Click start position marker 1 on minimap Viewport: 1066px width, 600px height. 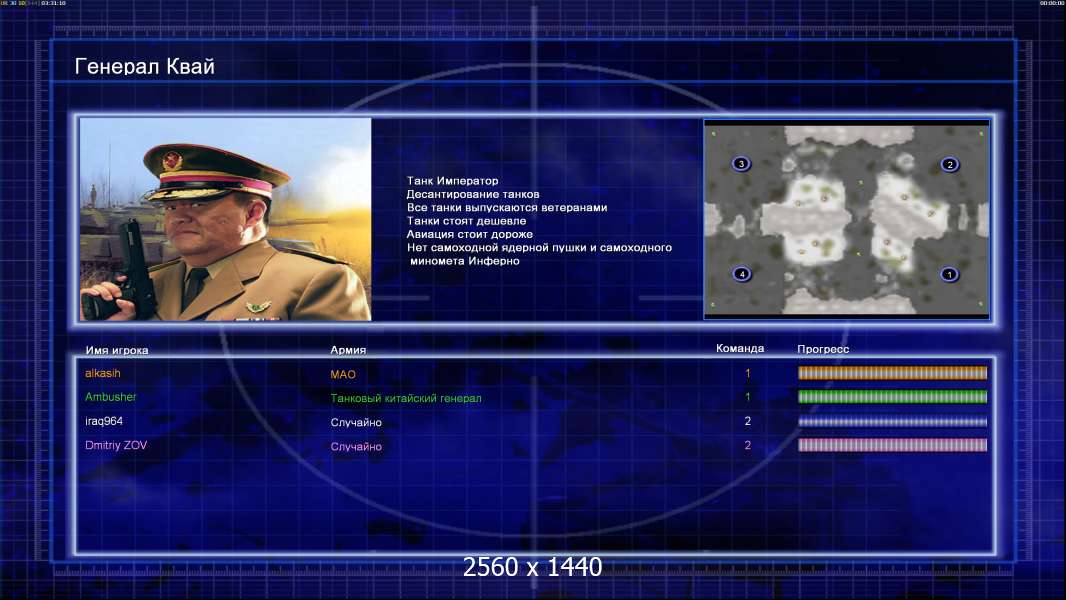pyautogui.click(x=949, y=275)
